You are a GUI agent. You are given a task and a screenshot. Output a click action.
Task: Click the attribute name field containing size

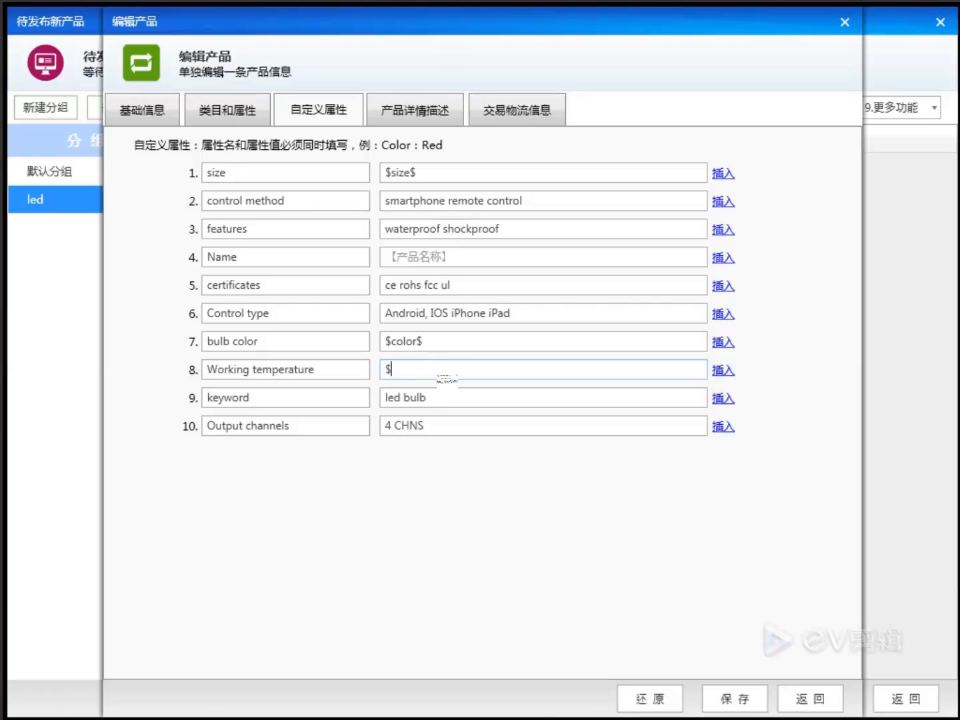point(285,173)
